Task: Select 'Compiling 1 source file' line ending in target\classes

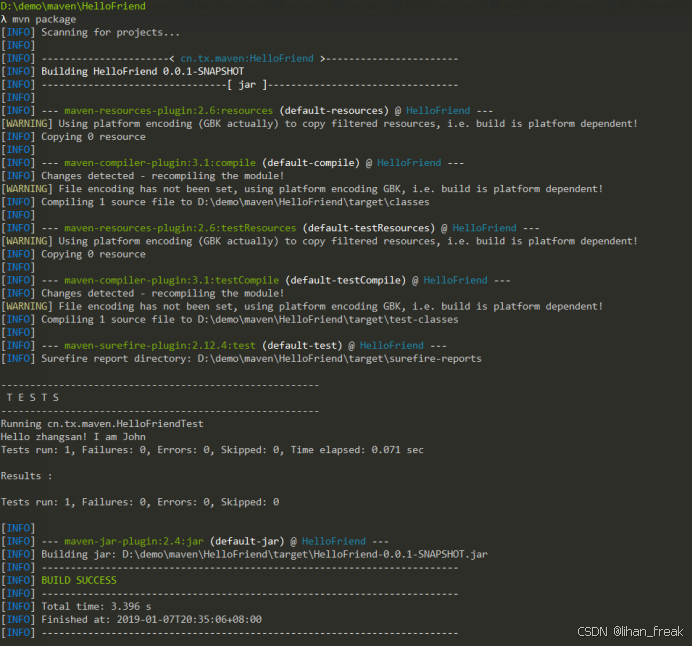Action: (235, 202)
